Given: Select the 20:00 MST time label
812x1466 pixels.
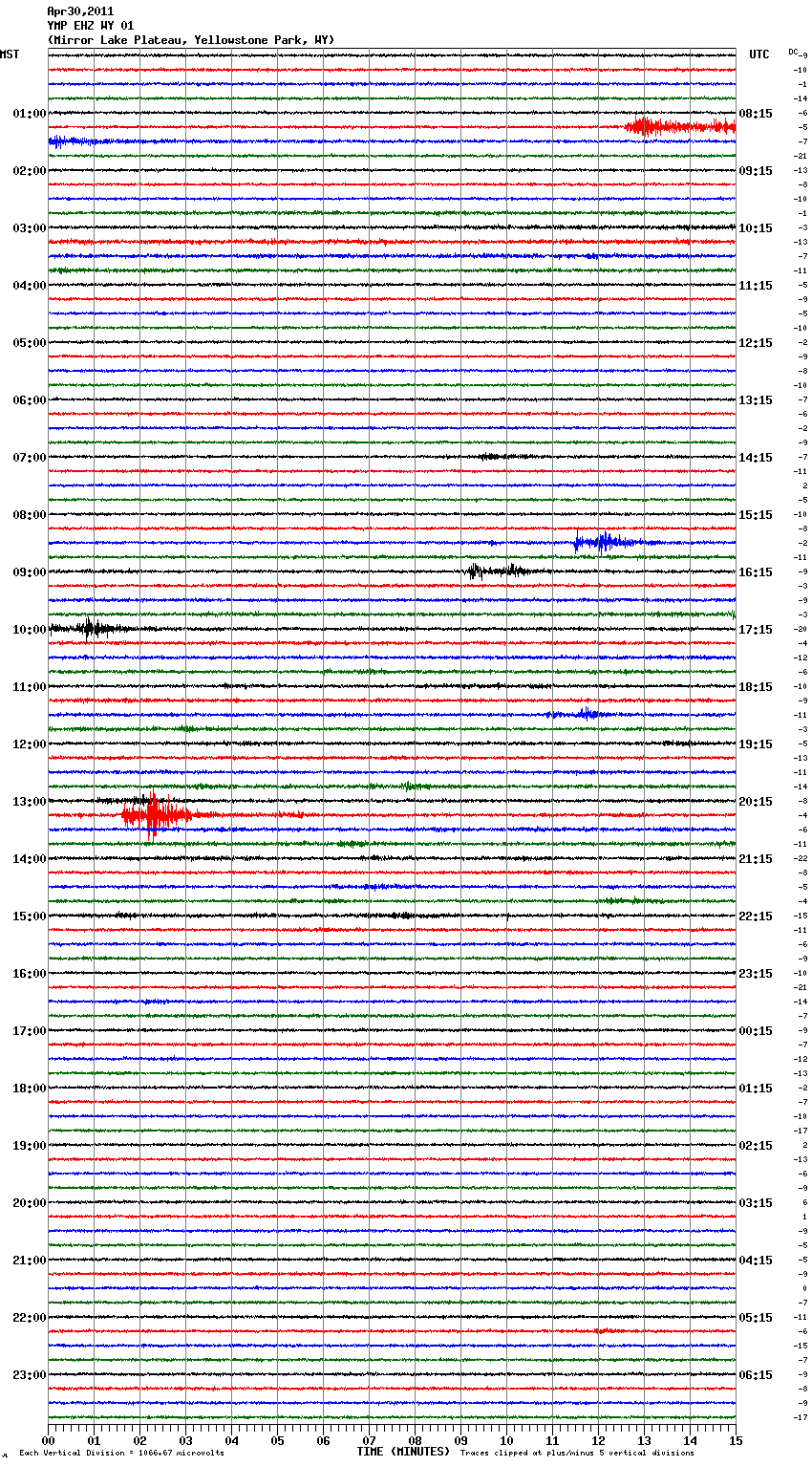Looking at the screenshot, I should tap(30, 1203).
